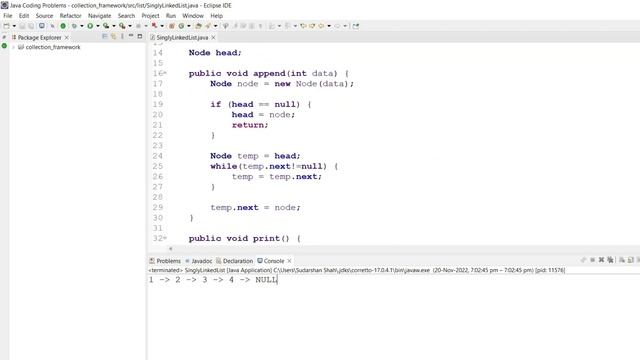This screenshot has height=360, width=640.
Task: Open the New wizard dropdown arrow
Action: coord(14,26)
